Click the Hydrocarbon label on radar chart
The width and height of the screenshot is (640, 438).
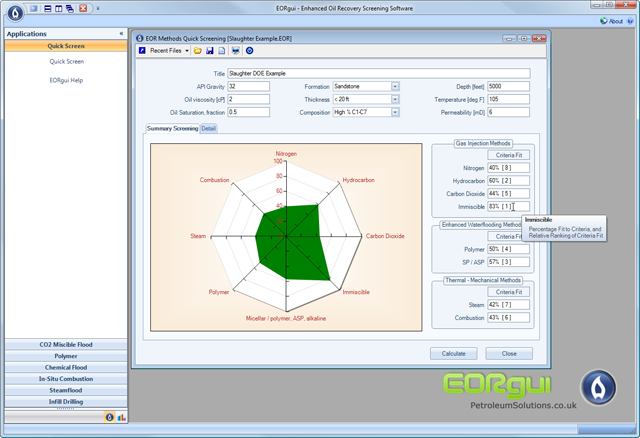358,180
